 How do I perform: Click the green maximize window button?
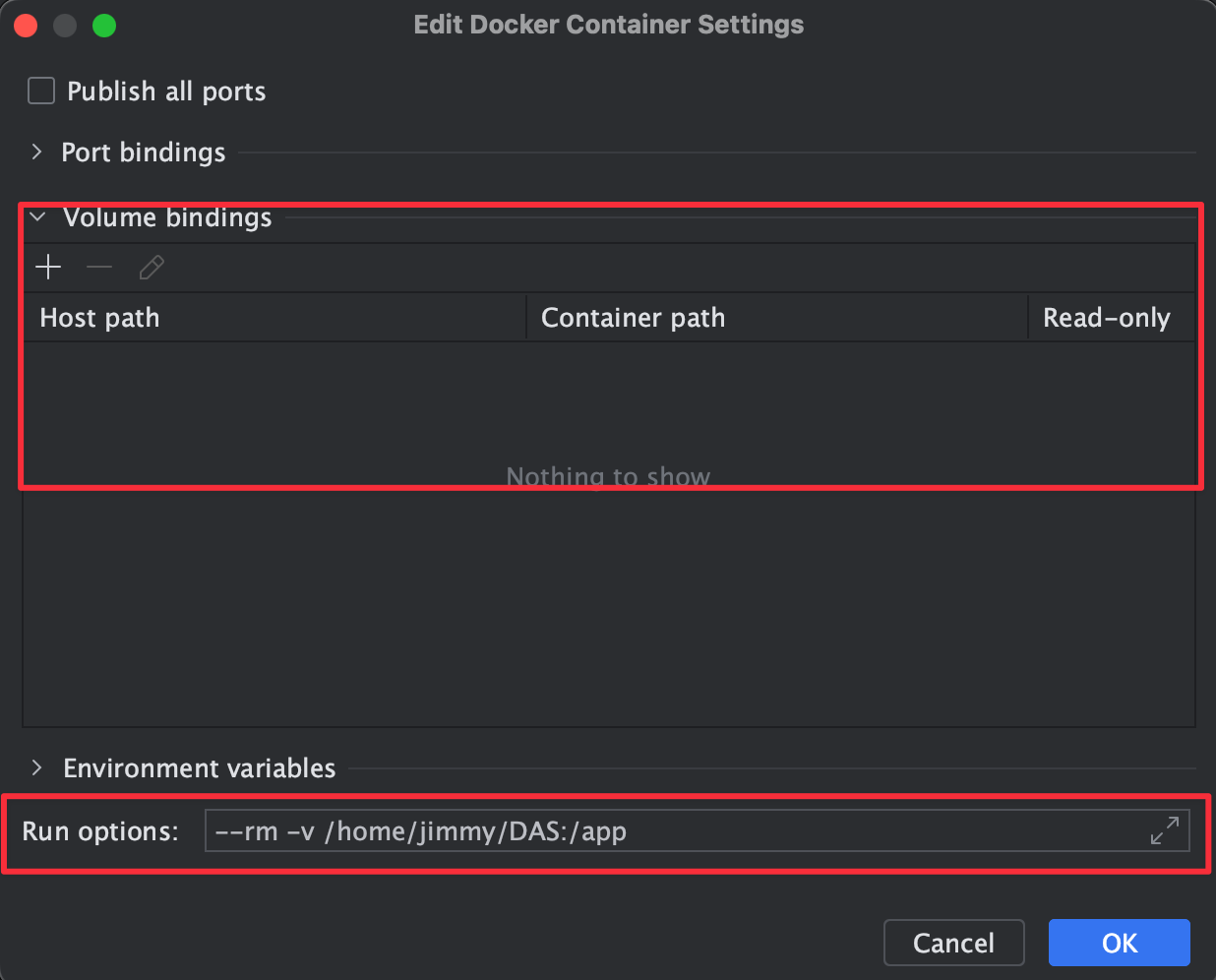(104, 26)
